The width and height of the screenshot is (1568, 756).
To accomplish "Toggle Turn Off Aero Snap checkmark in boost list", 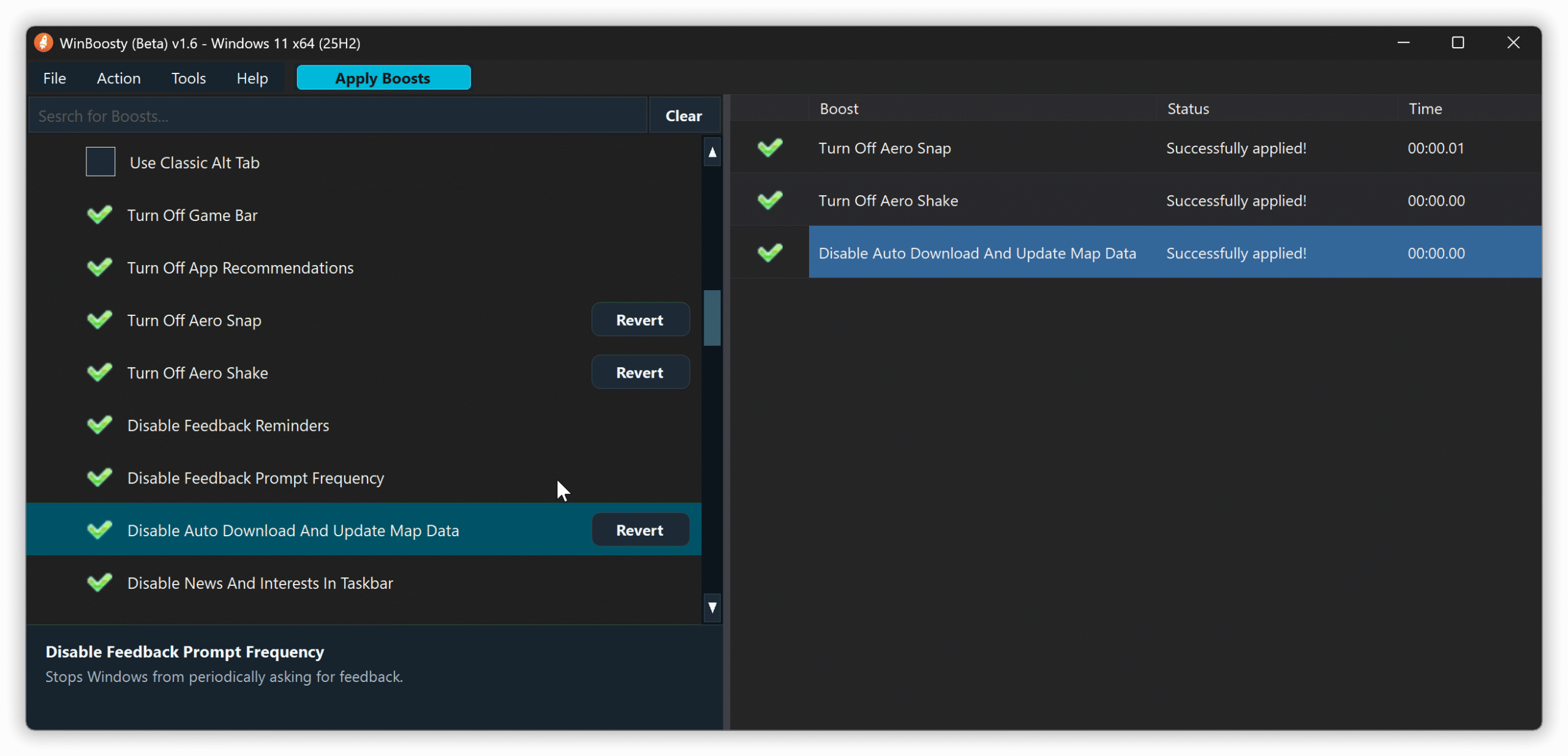I will click(x=99, y=320).
